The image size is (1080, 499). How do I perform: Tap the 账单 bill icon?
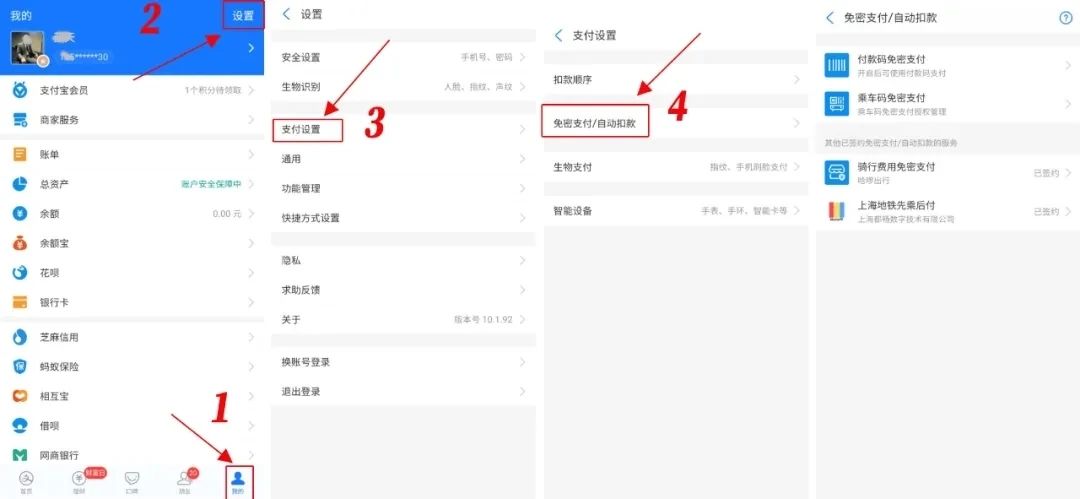point(20,154)
